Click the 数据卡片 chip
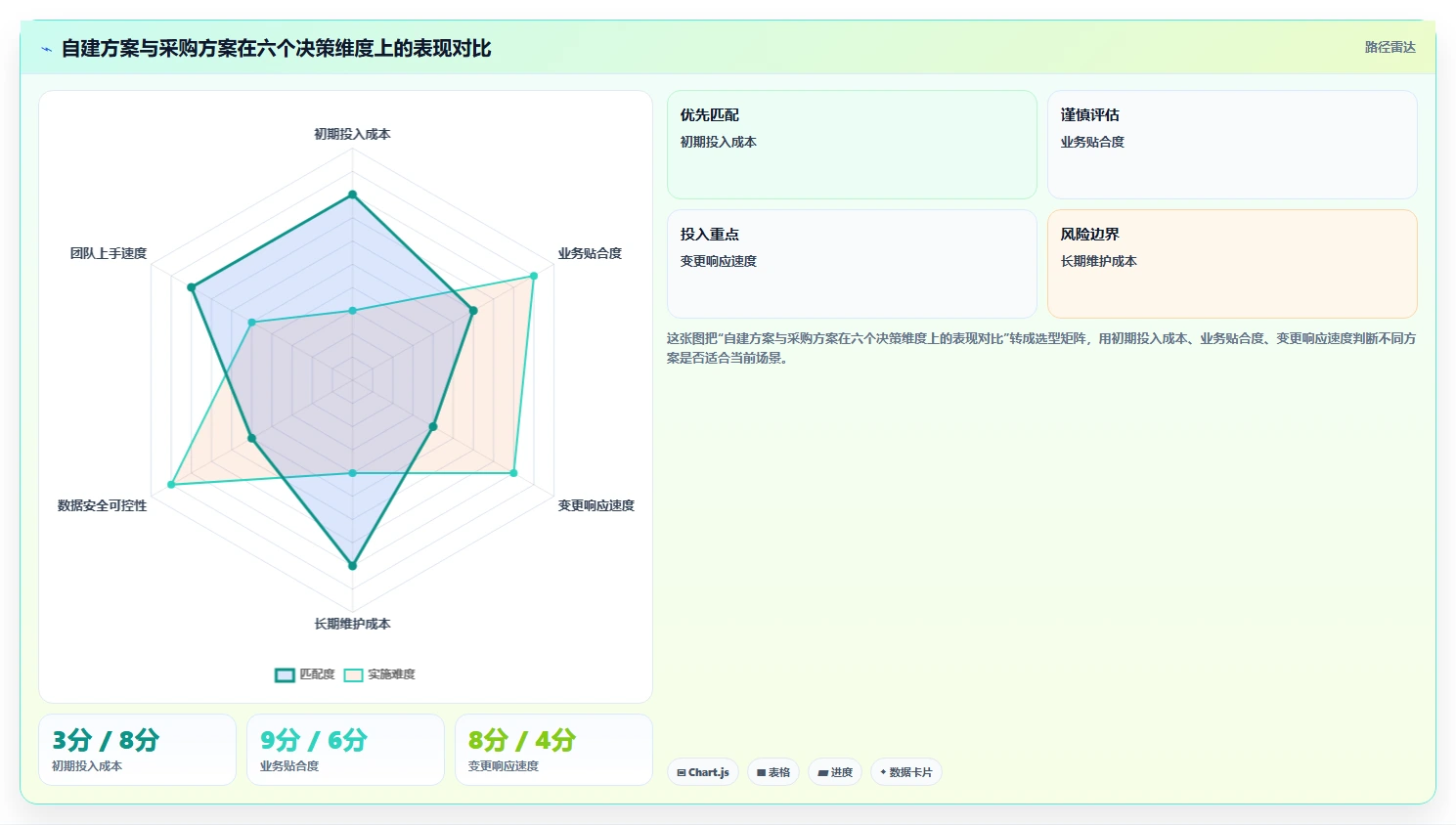Image resolution: width=1456 pixels, height=825 pixels. (x=906, y=772)
